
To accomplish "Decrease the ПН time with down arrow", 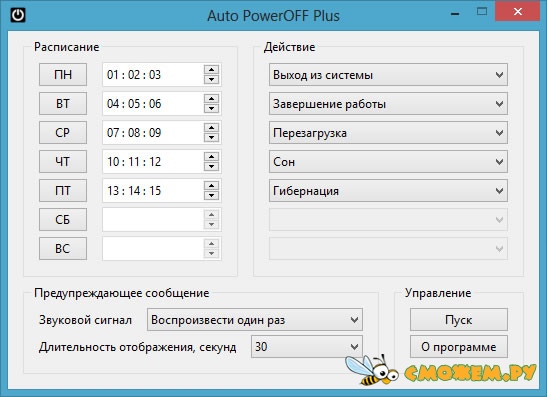I will 211,80.
